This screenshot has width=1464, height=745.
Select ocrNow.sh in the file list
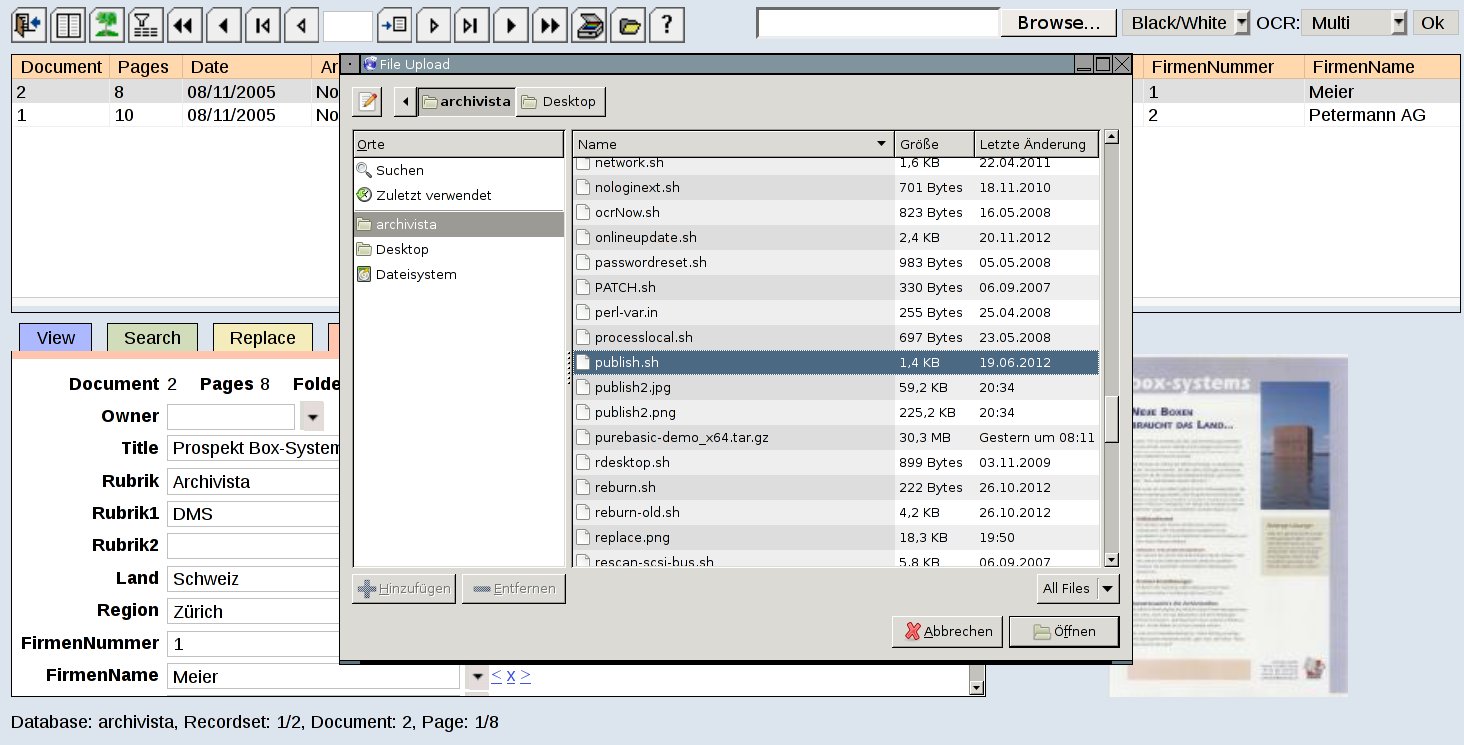pos(836,212)
